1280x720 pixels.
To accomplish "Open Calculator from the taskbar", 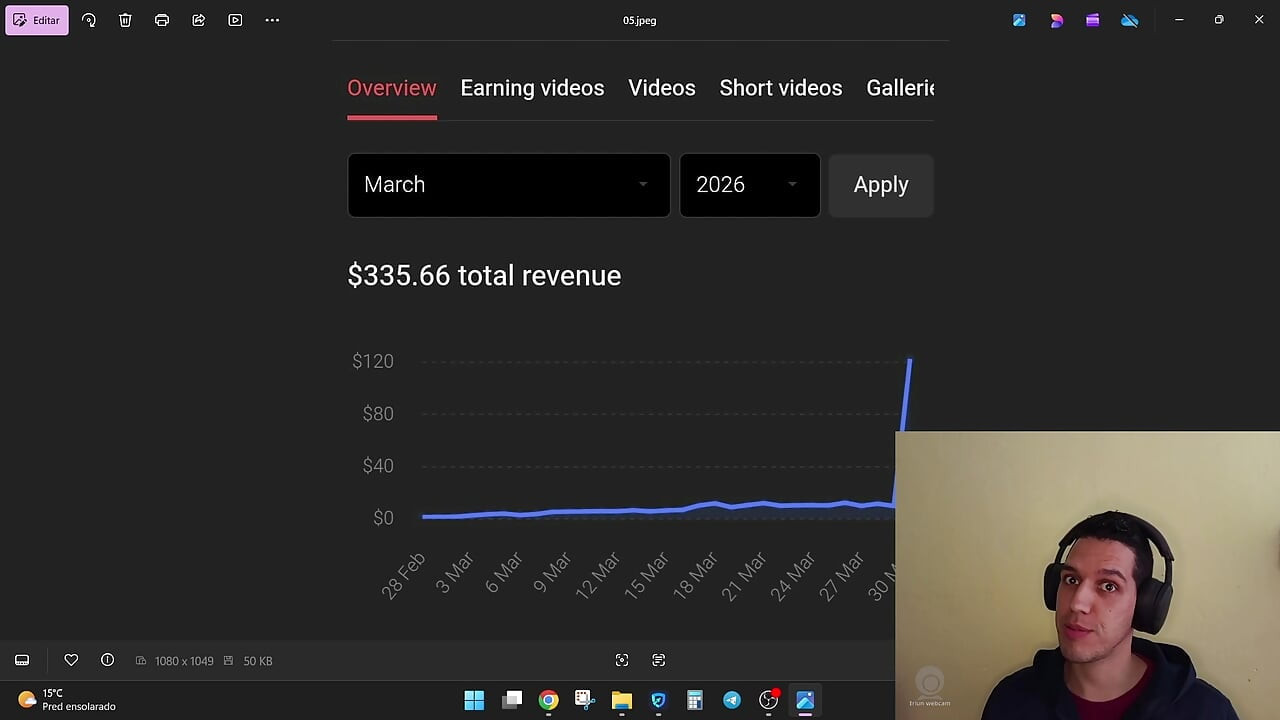I will pos(695,700).
